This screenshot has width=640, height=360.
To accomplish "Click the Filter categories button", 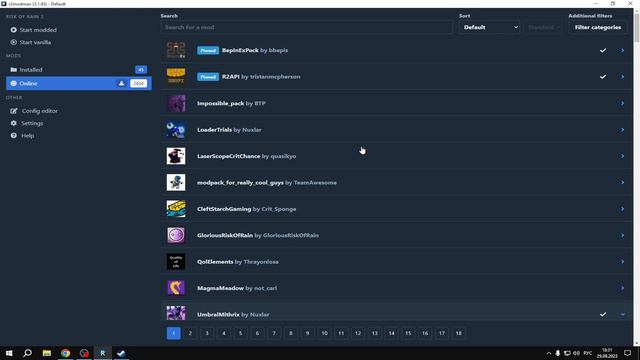I will tap(598, 27).
